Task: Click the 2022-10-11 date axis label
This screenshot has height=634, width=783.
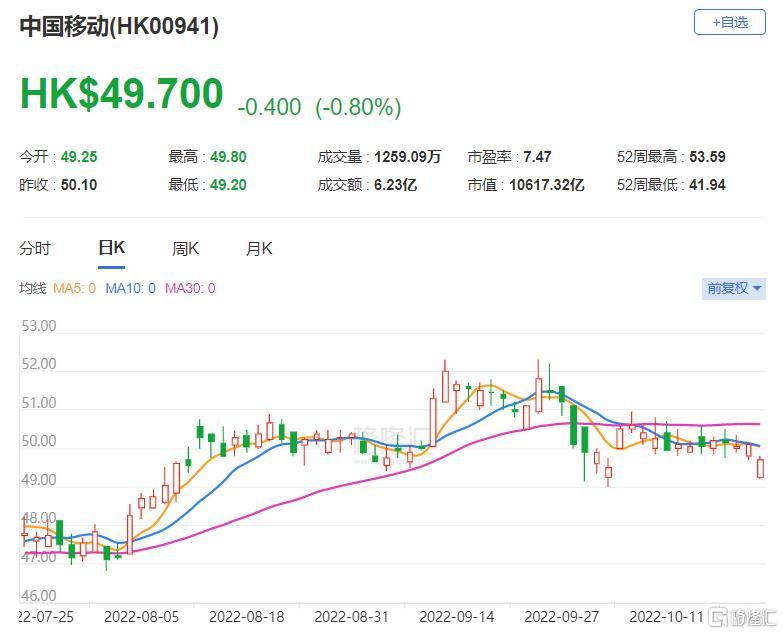Action: (x=667, y=617)
